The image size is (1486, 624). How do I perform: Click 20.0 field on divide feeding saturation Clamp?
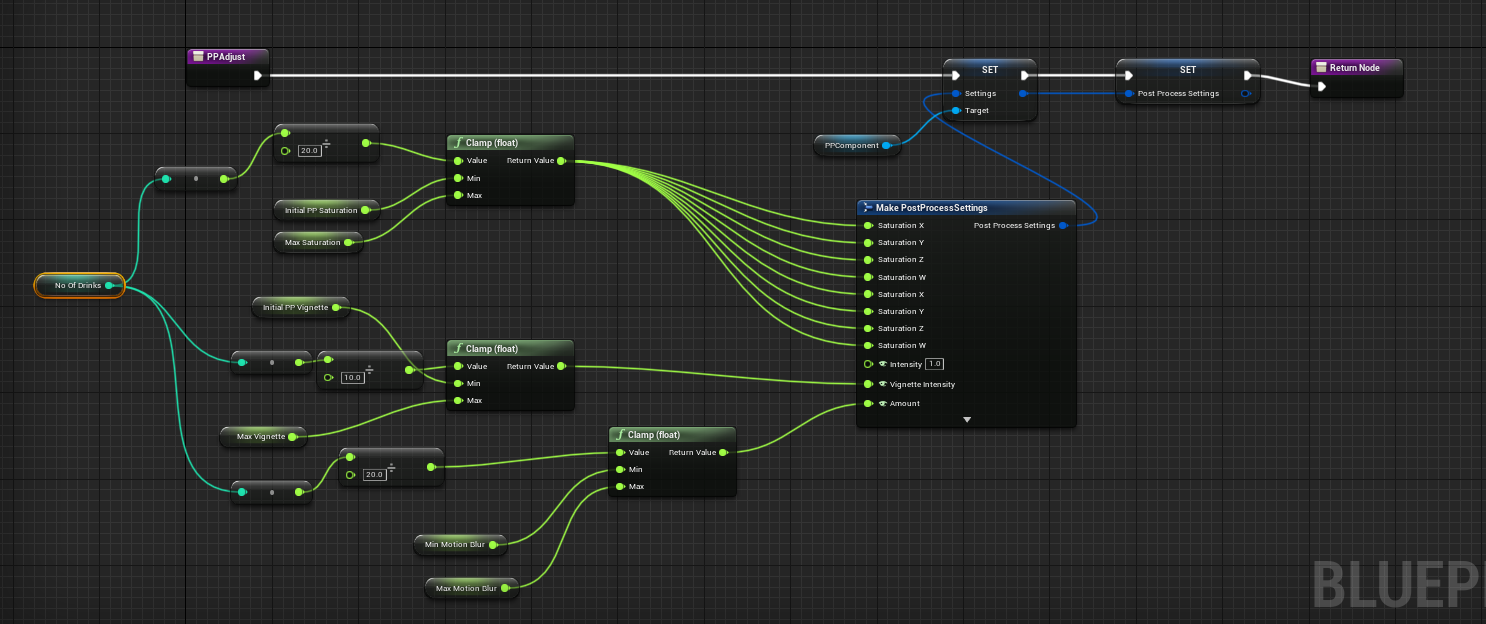[310, 151]
